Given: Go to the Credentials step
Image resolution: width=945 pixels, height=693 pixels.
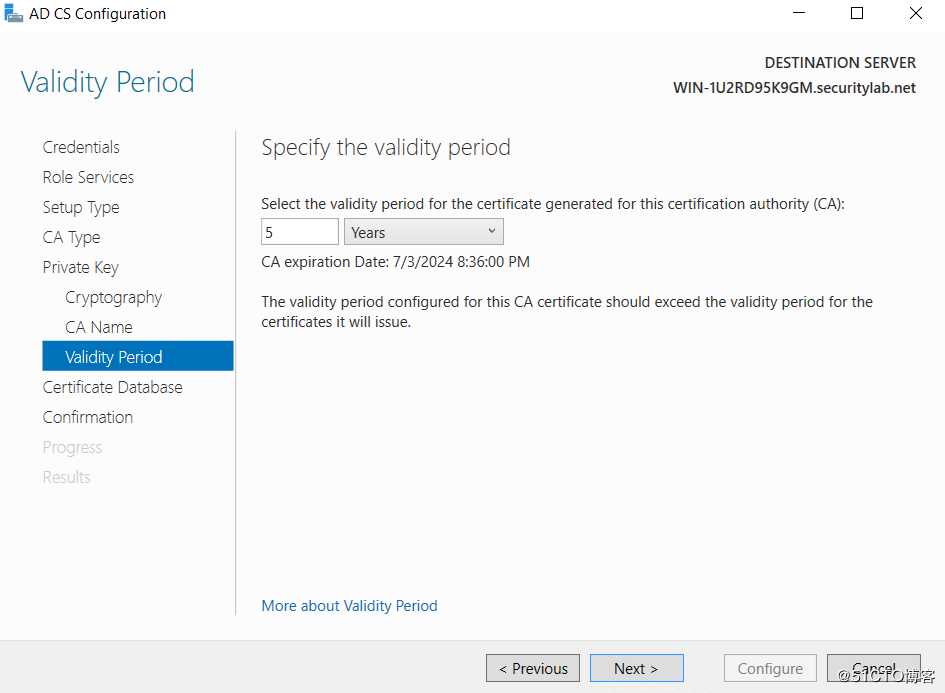Looking at the screenshot, I should coord(81,147).
